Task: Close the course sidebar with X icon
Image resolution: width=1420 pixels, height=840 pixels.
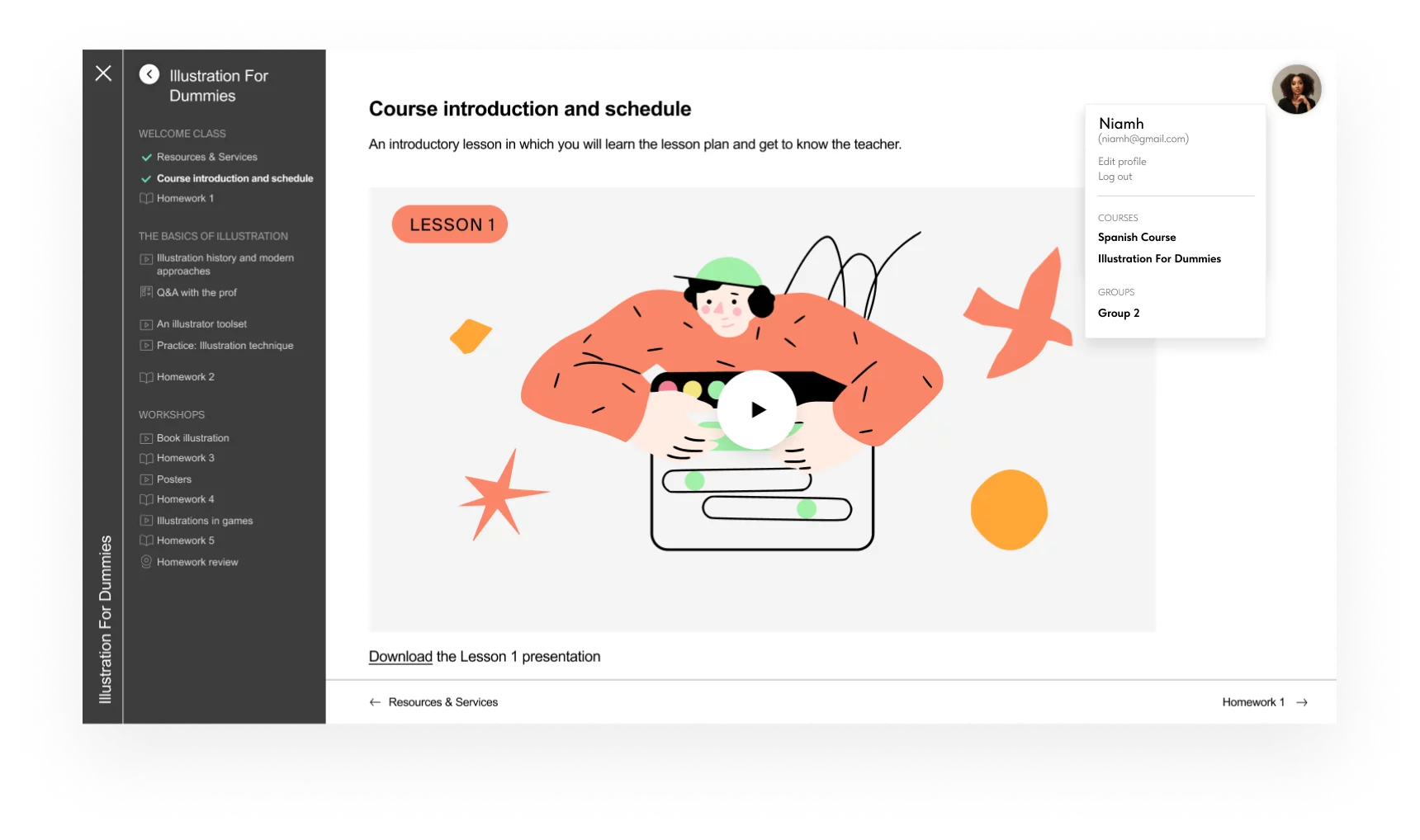Action: pos(103,73)
